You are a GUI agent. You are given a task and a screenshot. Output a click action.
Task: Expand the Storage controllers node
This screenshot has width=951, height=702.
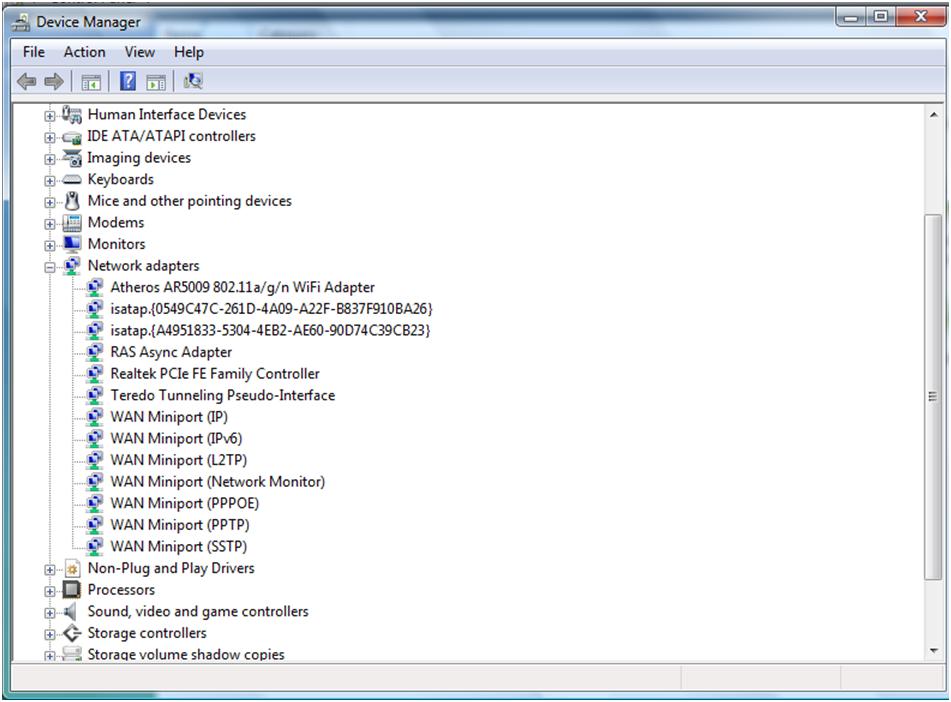50,635
